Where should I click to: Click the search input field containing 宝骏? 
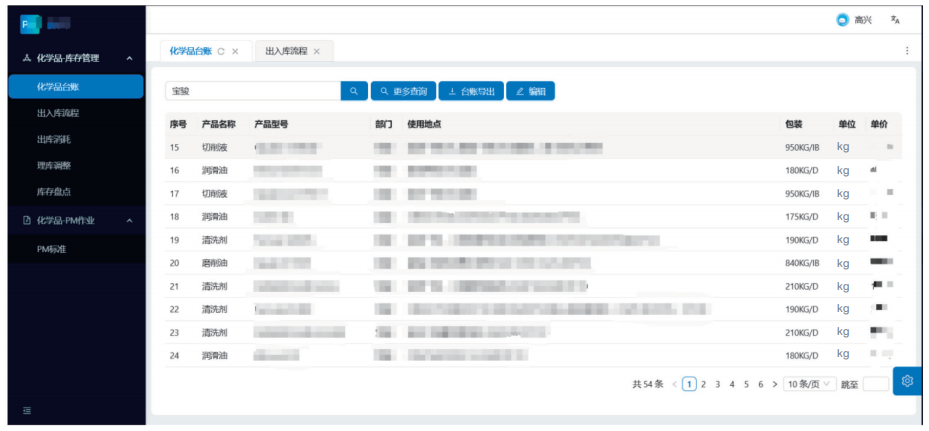[252, 91]
